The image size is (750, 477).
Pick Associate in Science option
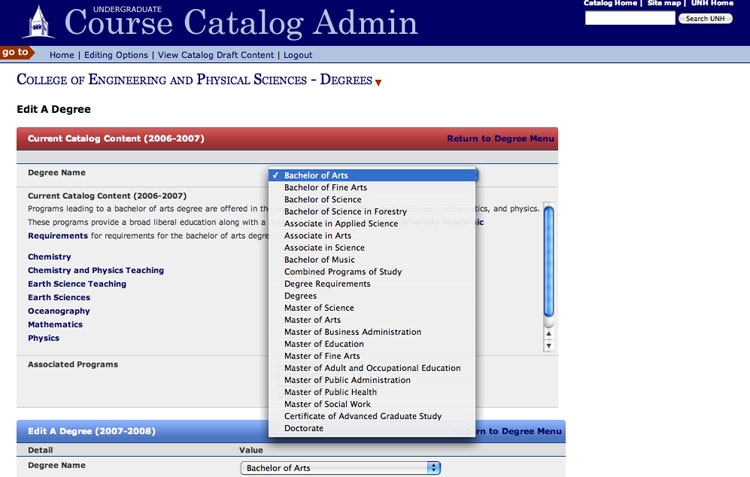click(x=373, y=247)
